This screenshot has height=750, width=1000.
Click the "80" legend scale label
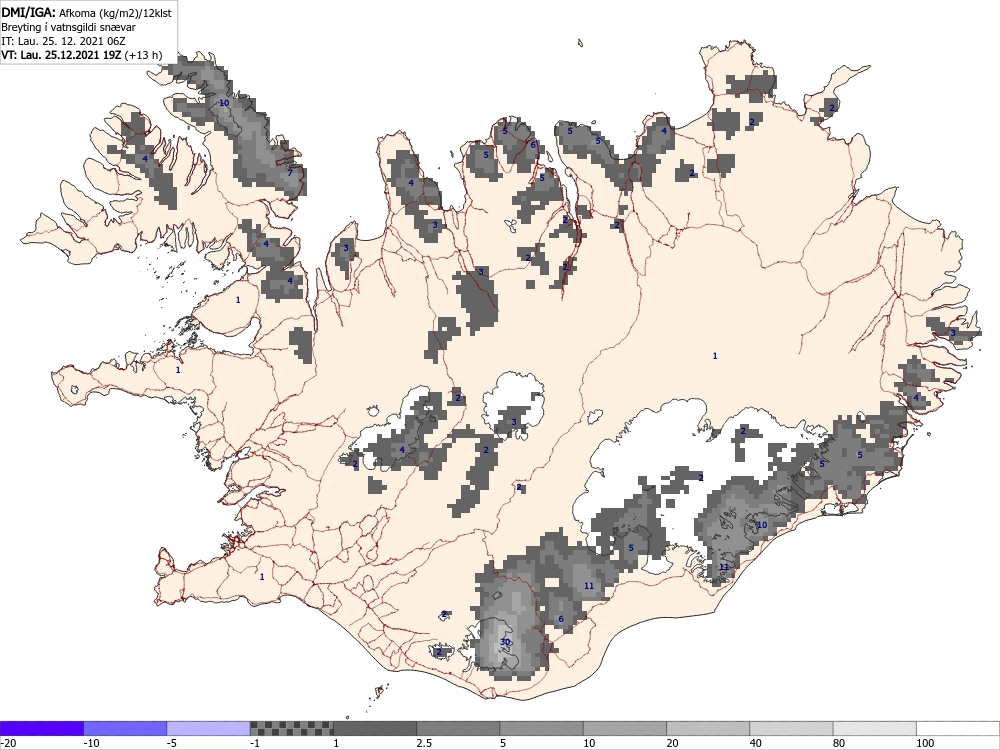point(839,743)
